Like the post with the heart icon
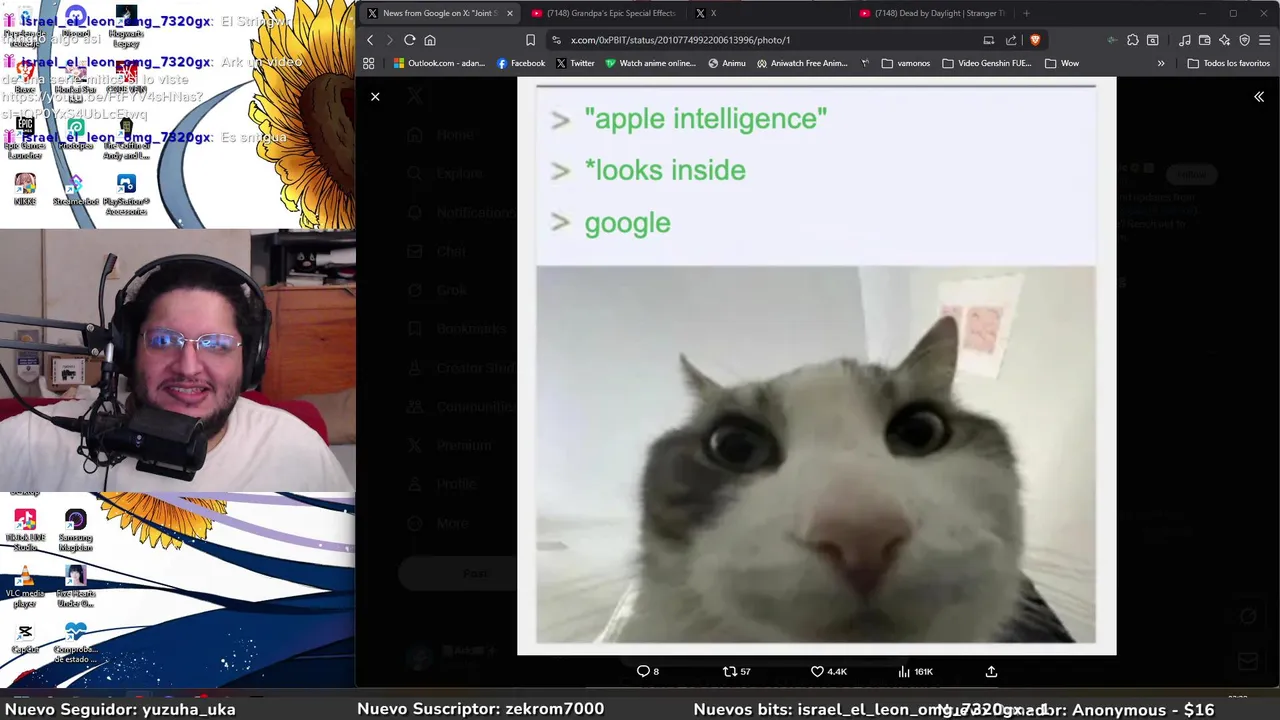Viewport: 1280px width, 720px height. 828,671
